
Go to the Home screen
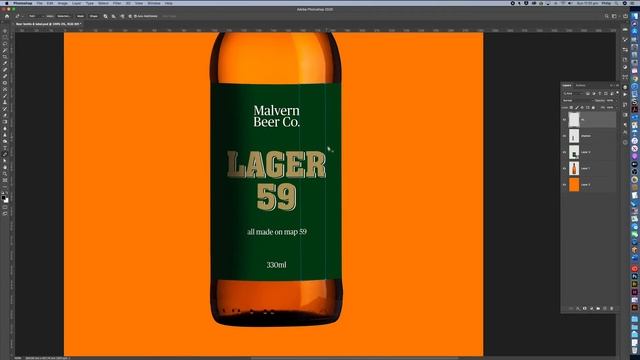click(x=7, y=16)
